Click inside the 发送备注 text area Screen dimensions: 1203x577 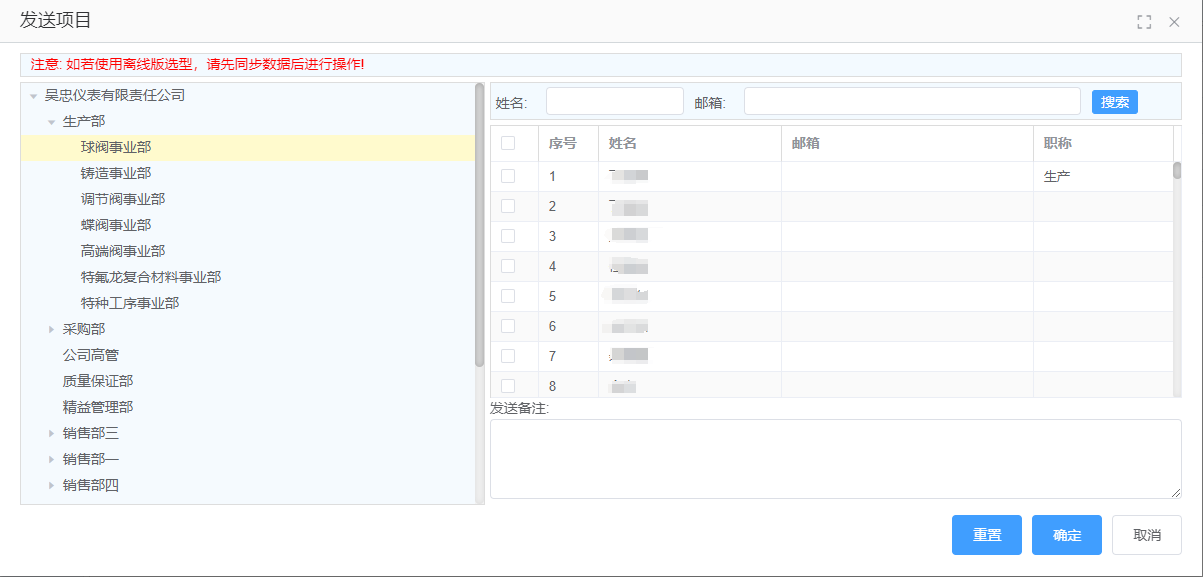(835, 458)
